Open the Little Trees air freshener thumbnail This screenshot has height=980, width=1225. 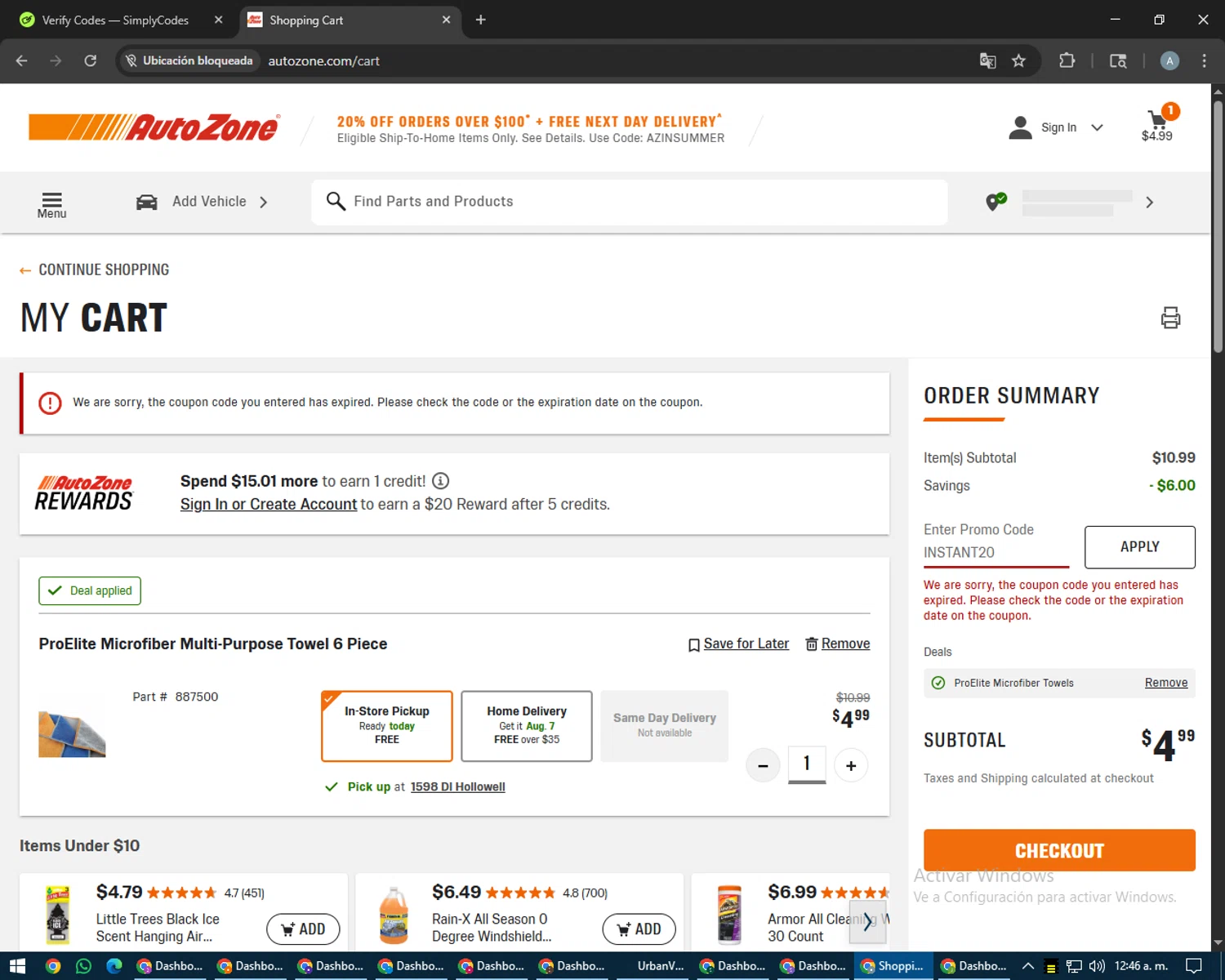(58, 915)
